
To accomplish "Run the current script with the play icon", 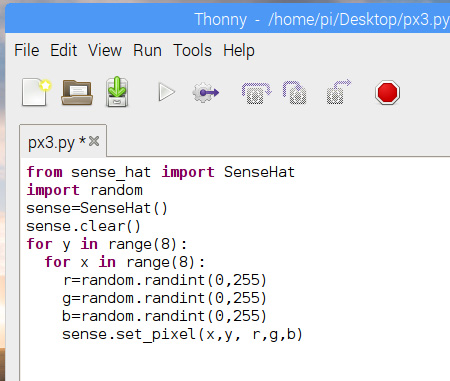I will (x=167, y=92).
